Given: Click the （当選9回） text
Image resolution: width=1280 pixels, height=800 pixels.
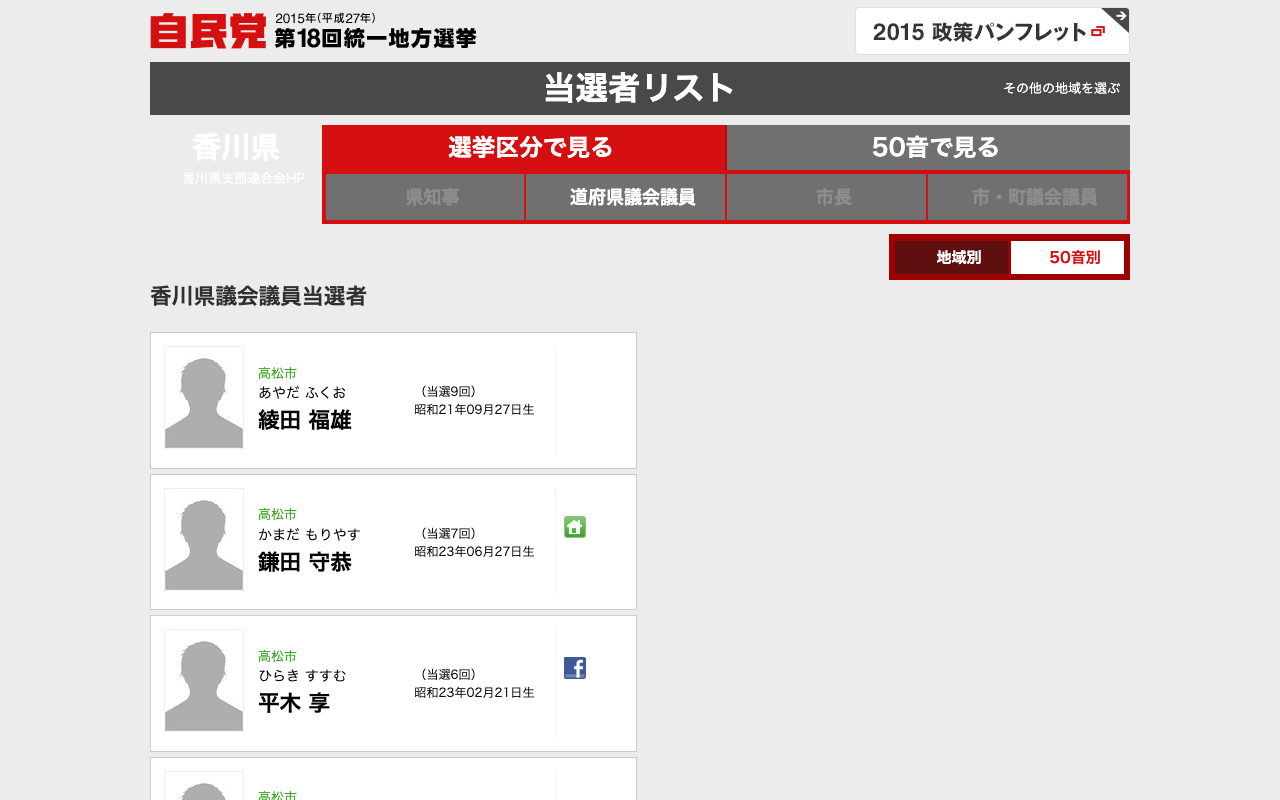Looking at the screenshot, I should tap(447, 391).
